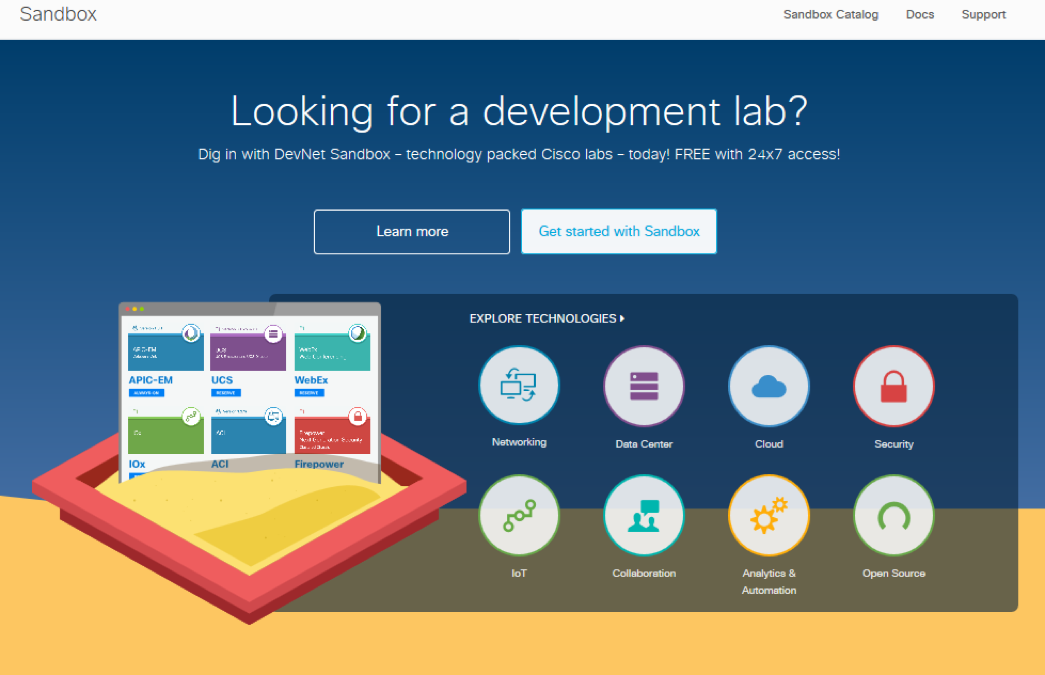The image size is (1045, 675).
Task: Click the Open Source circle icon
Action: [894, 515]
